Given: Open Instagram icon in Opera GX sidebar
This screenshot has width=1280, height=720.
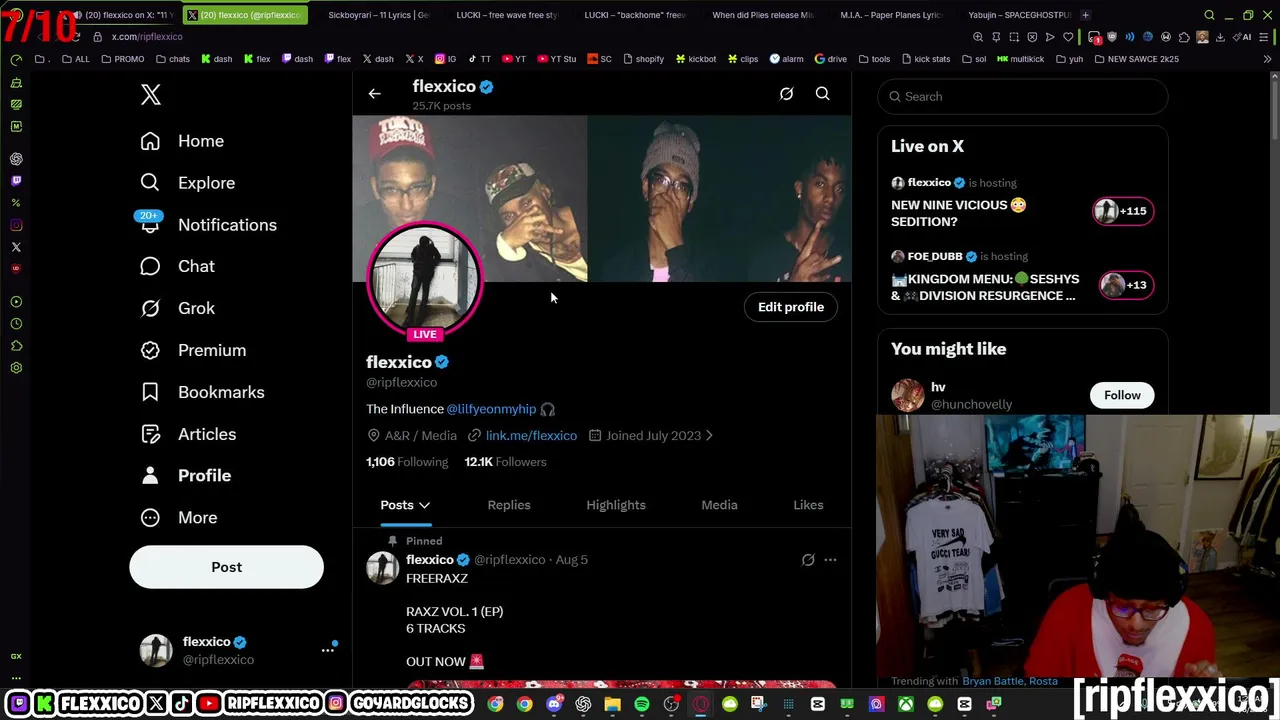Looking at the screenshot, I should point(16,225).
